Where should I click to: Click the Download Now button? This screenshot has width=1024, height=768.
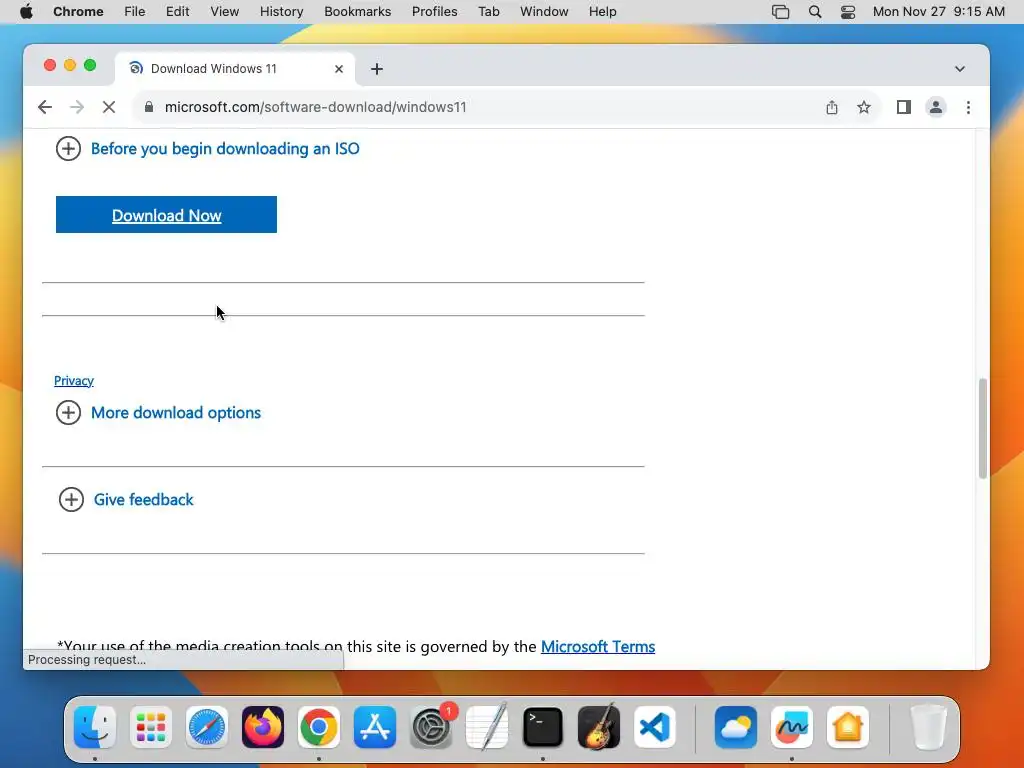click(x=167, y=215)
